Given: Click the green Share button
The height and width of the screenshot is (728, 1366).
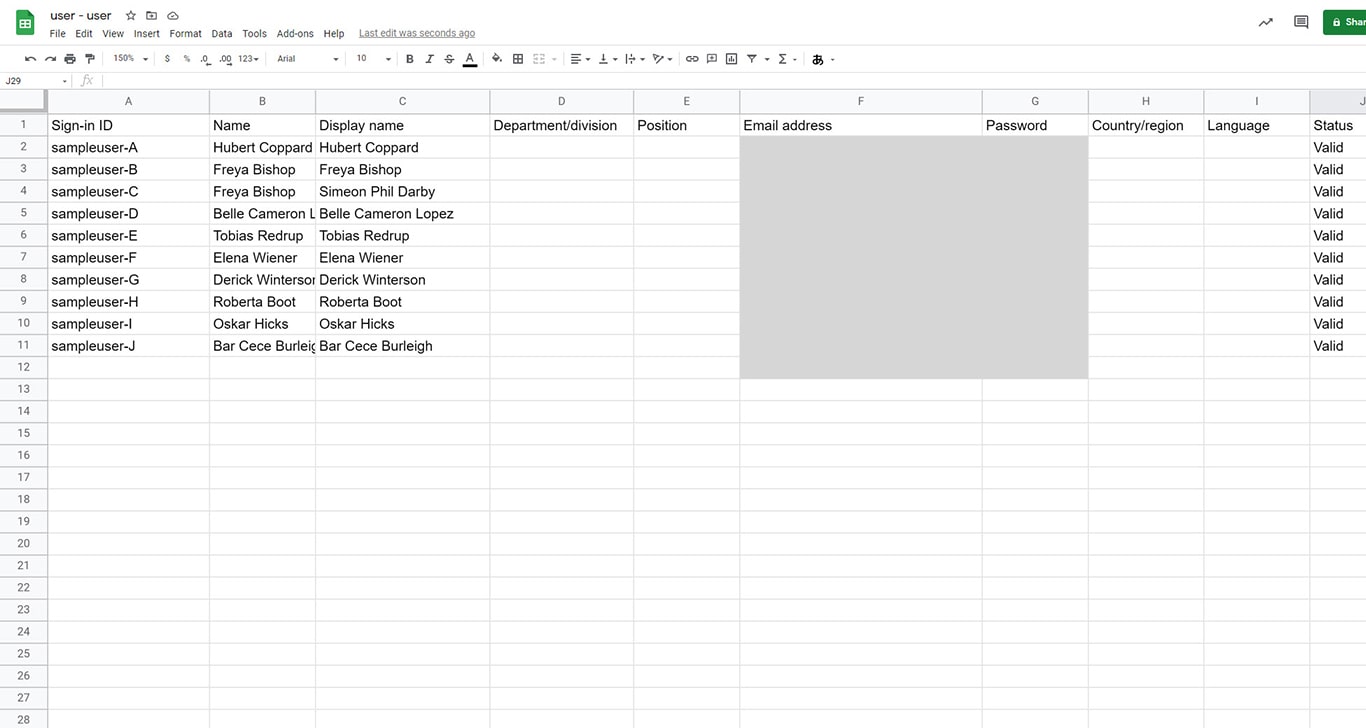Looking at the screenshot, I should pyautogui.click(x=1346, y=22).
